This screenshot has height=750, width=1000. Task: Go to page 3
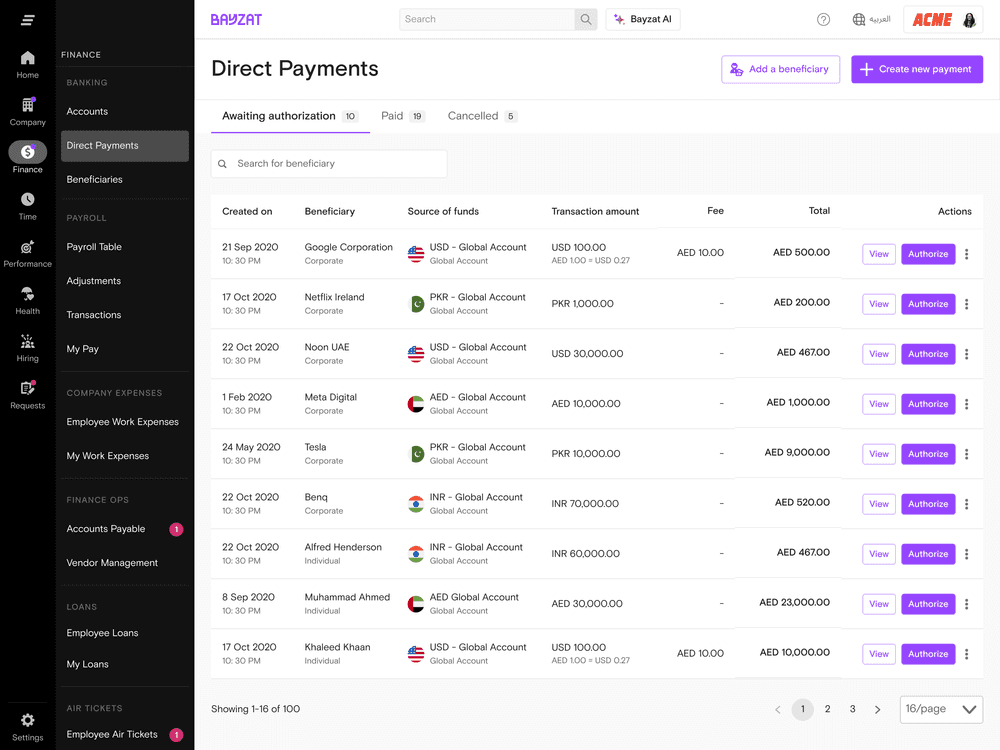(x=852, y=709)
